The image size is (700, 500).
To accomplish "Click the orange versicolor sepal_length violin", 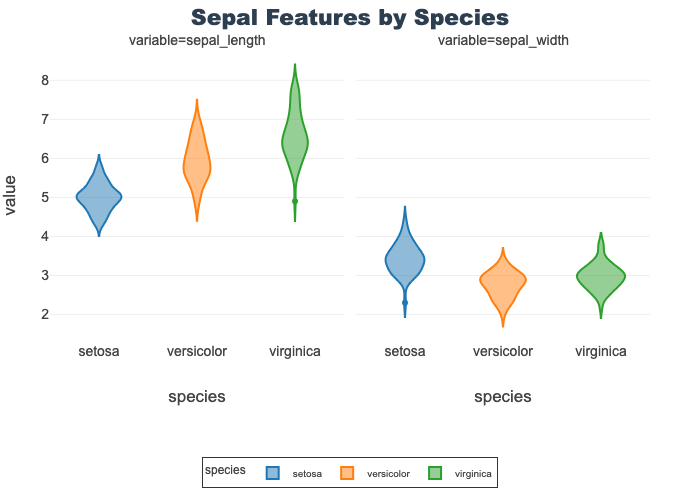I will [x=197, y=163].
